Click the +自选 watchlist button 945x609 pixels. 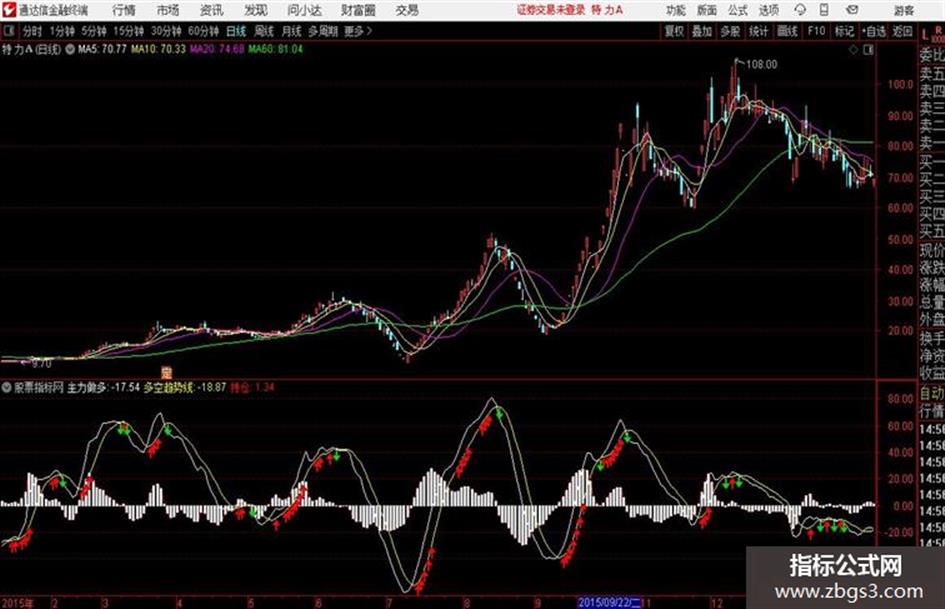(873, 31)
